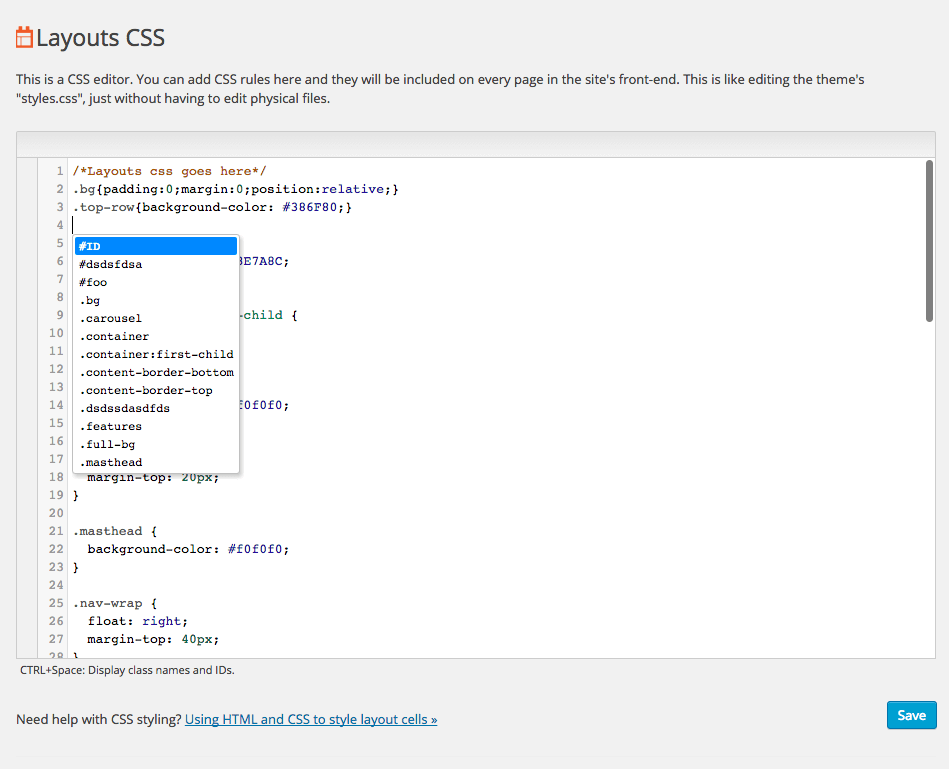The image size is (949, 769).
Task: Click the comment text on line 1
Action: (169, 171)
